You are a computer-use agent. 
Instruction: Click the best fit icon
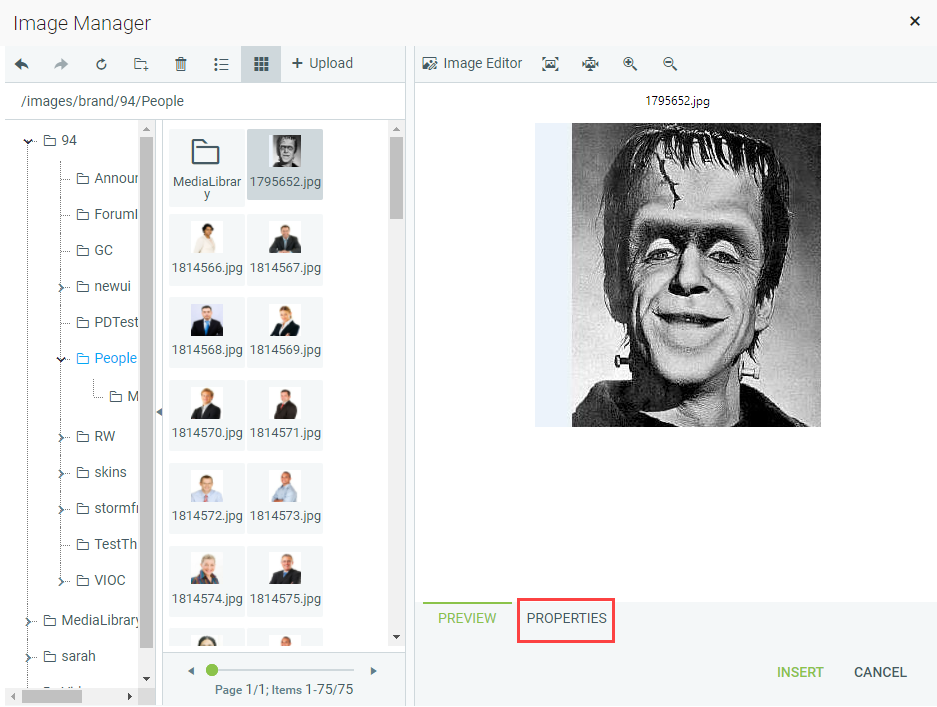[x=550, y=64]
